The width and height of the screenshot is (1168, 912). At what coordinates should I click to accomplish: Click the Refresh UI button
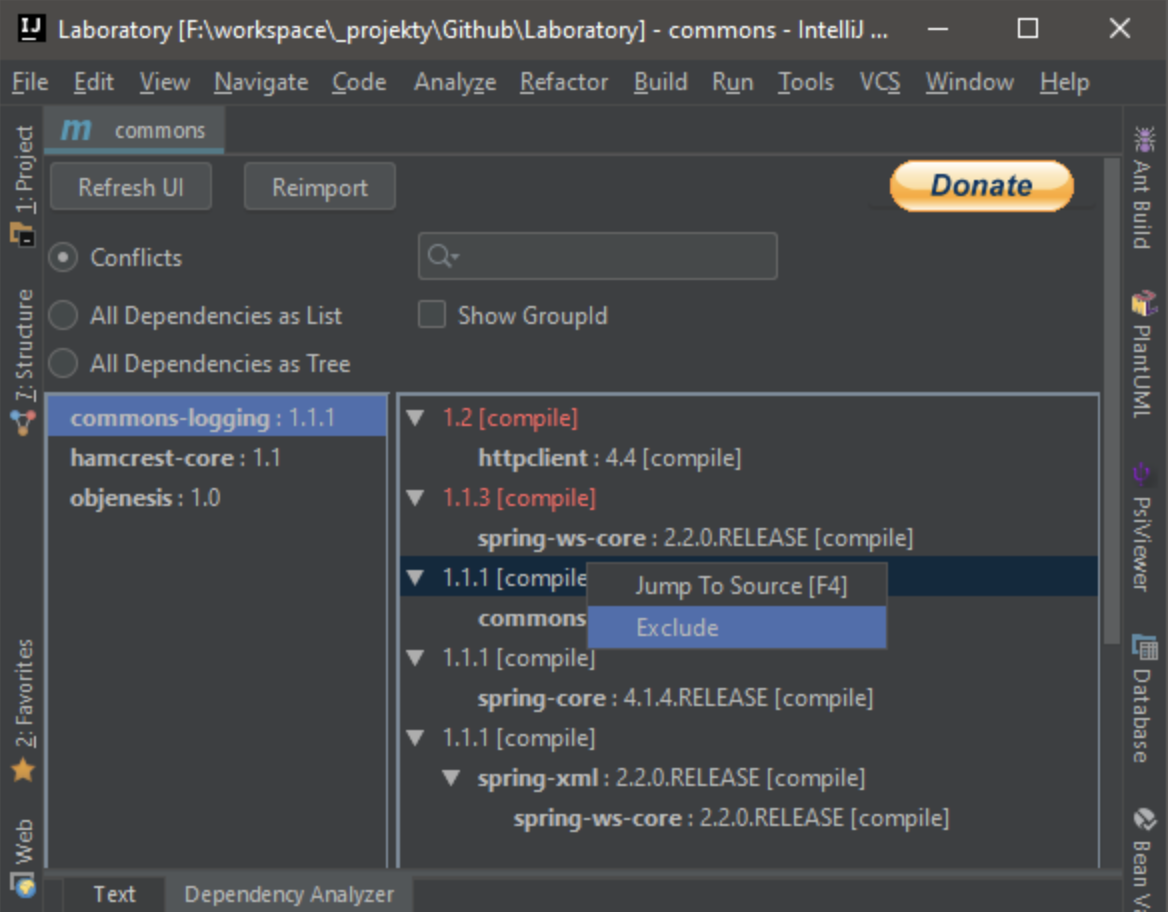click(131, 186)
